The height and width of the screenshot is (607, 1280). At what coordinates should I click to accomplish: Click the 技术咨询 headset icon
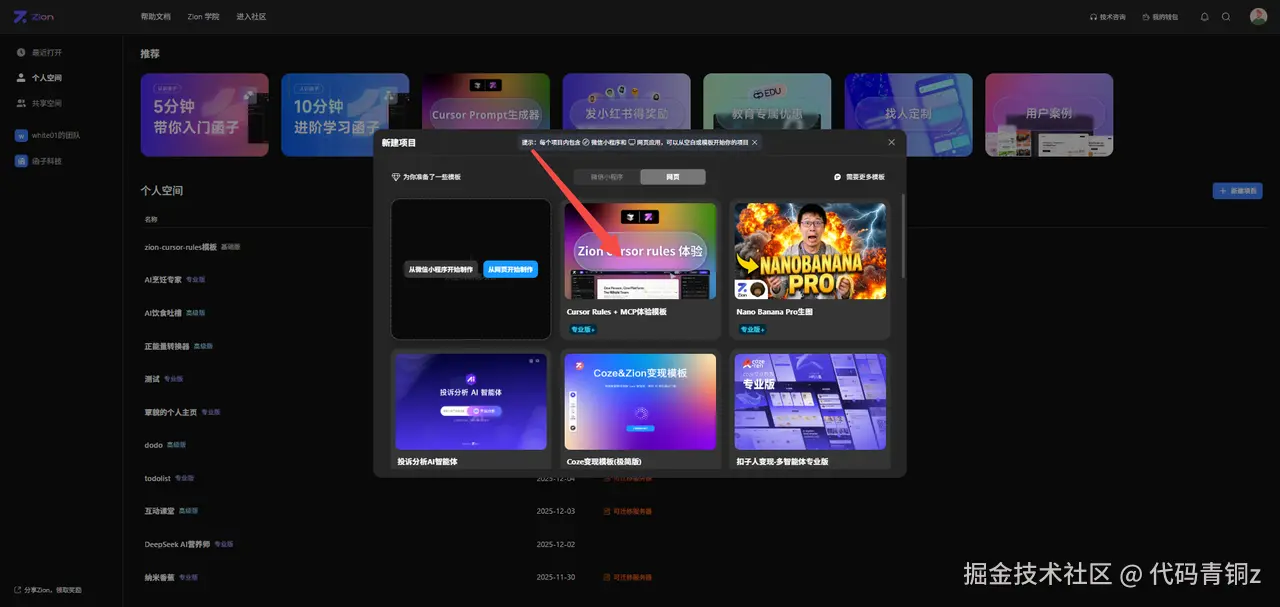click(1093, 17)
